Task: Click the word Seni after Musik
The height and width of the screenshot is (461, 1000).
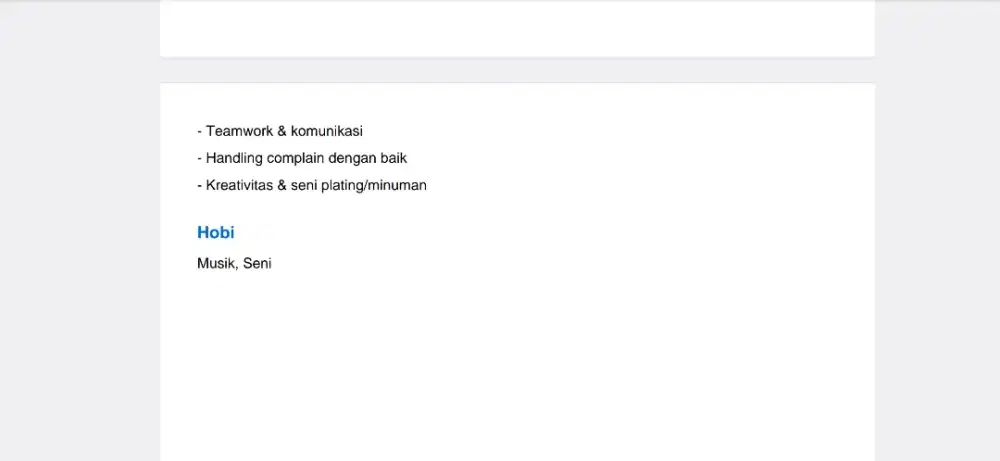Action: [257, 263]
